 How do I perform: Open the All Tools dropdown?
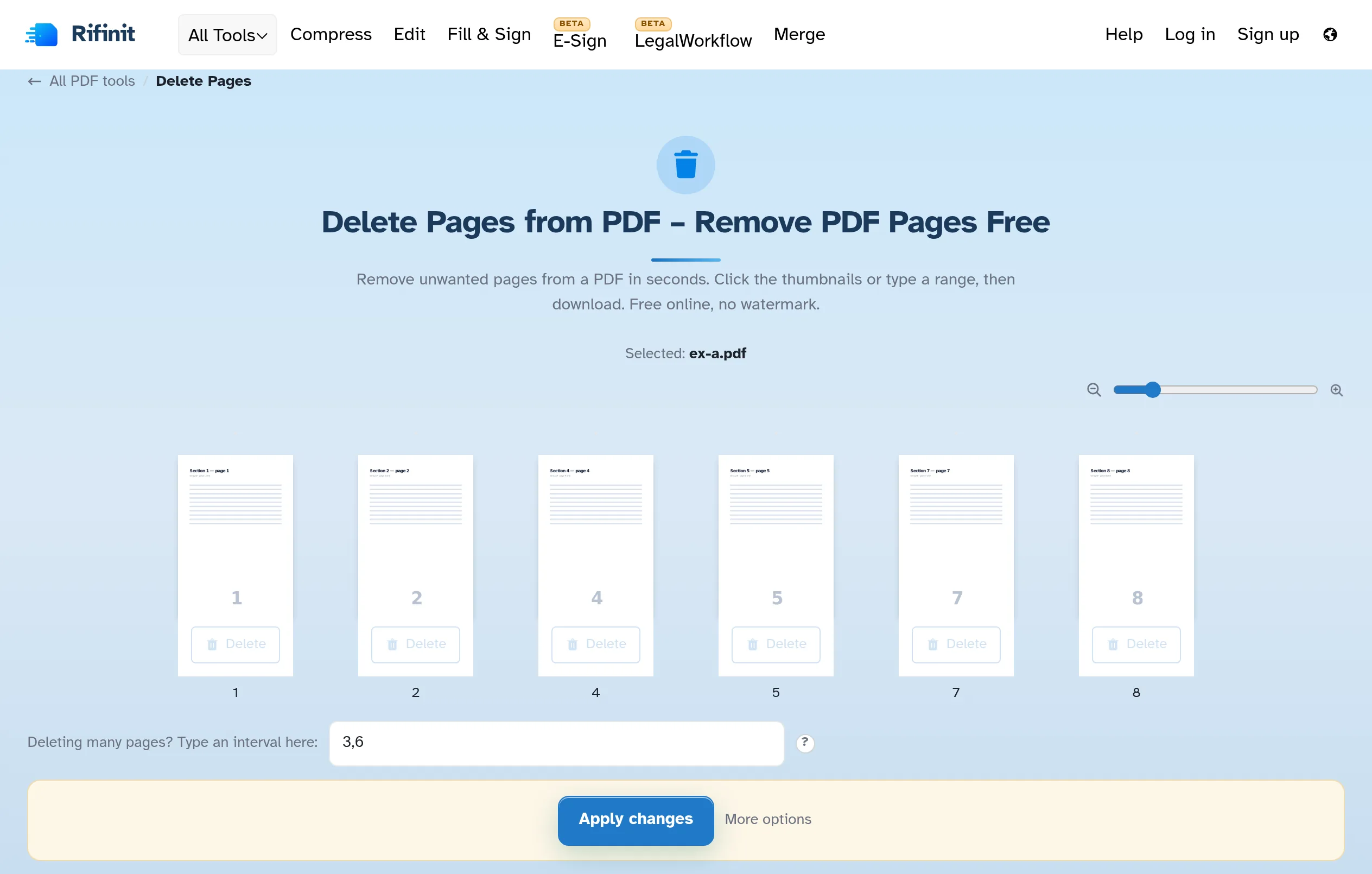click(x=227, y=35)
